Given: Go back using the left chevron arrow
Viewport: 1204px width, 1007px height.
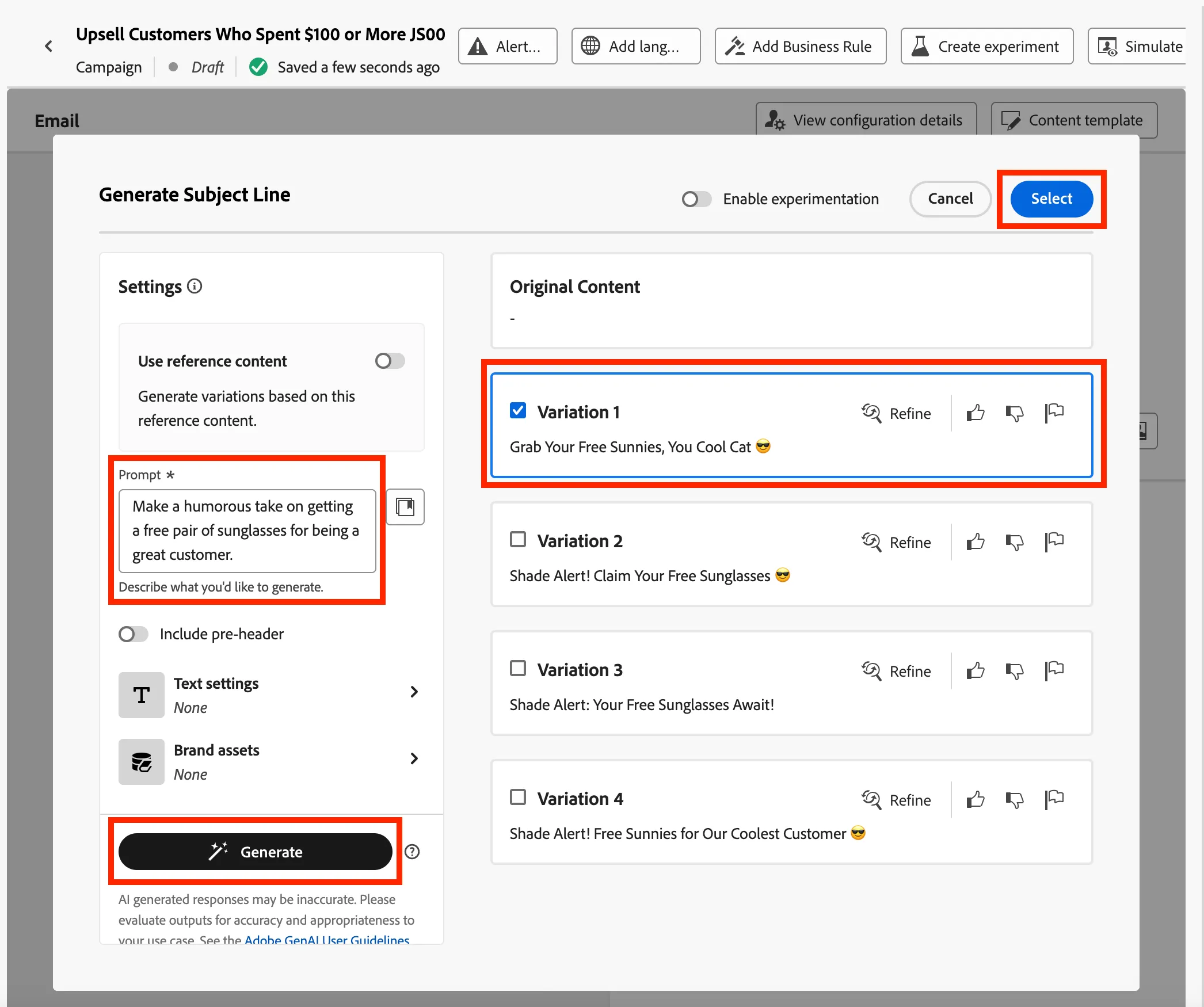Looking at the screenshot, I should pyautogui.click(x=49, y=46).
